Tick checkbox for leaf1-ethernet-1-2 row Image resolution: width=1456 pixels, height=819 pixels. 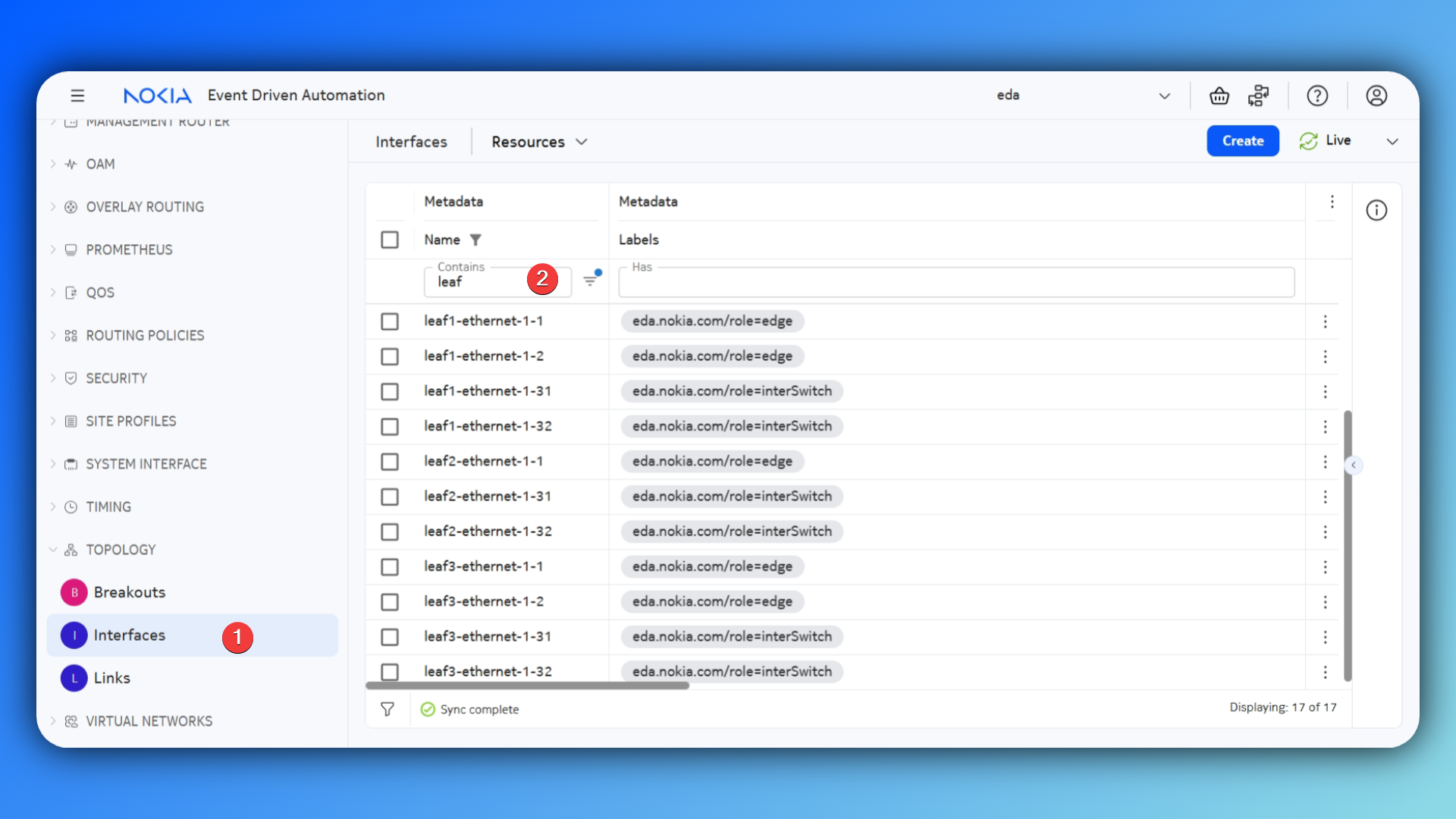[x=390, y=356]
